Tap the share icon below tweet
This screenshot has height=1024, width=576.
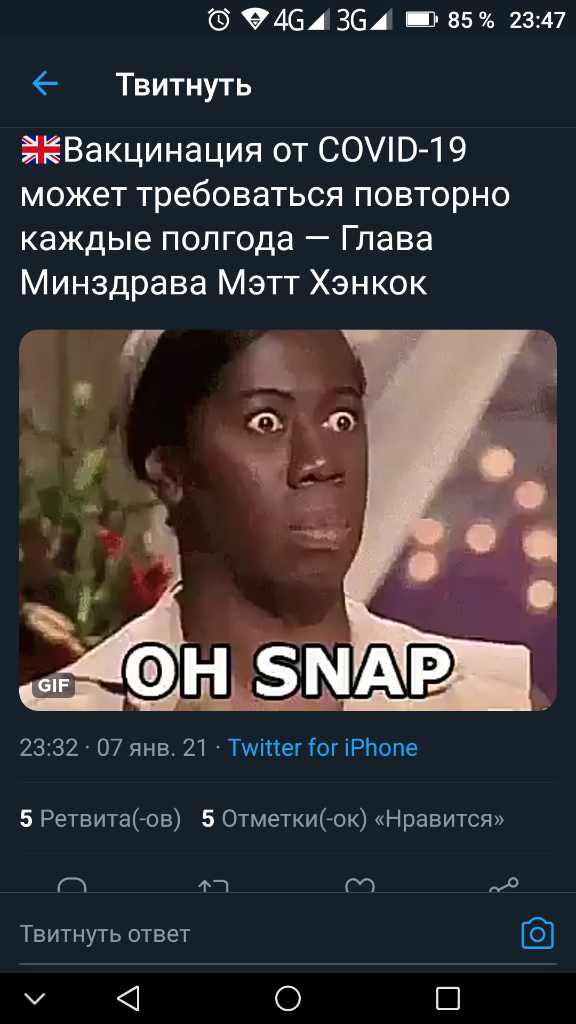[504, 886]
